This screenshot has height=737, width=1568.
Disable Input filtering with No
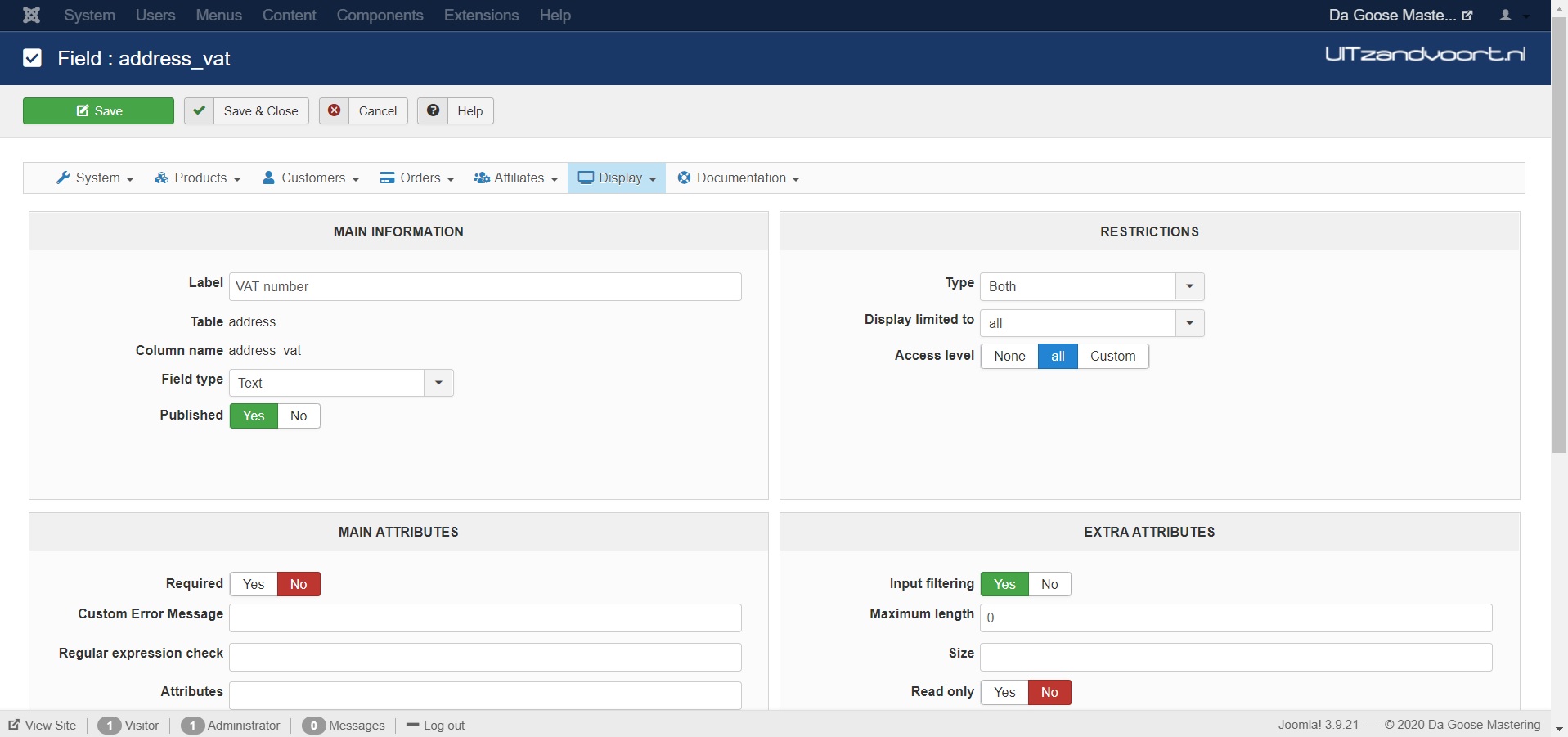click(1049, 584)
